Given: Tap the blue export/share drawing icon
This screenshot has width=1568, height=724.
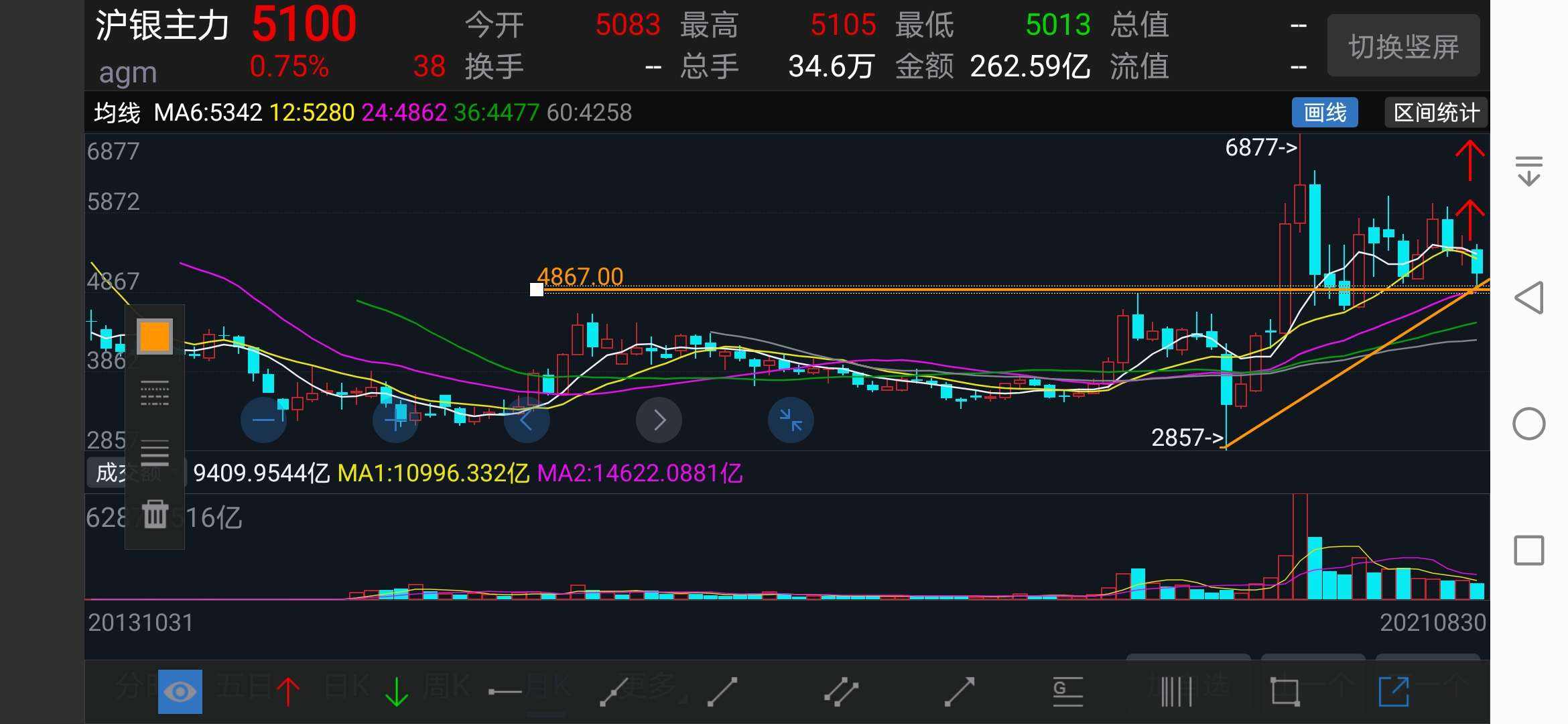Looking at the screenshot, I should 1394,692.
